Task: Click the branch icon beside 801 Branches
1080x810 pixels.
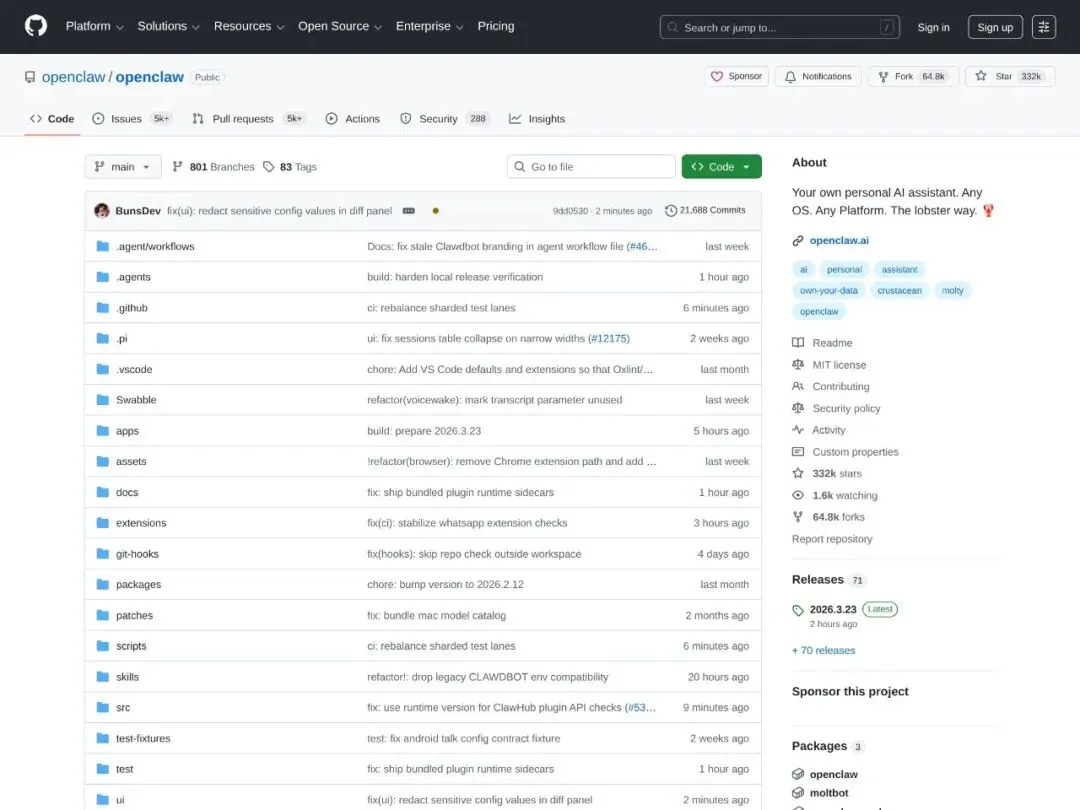Action: [178, 167]
